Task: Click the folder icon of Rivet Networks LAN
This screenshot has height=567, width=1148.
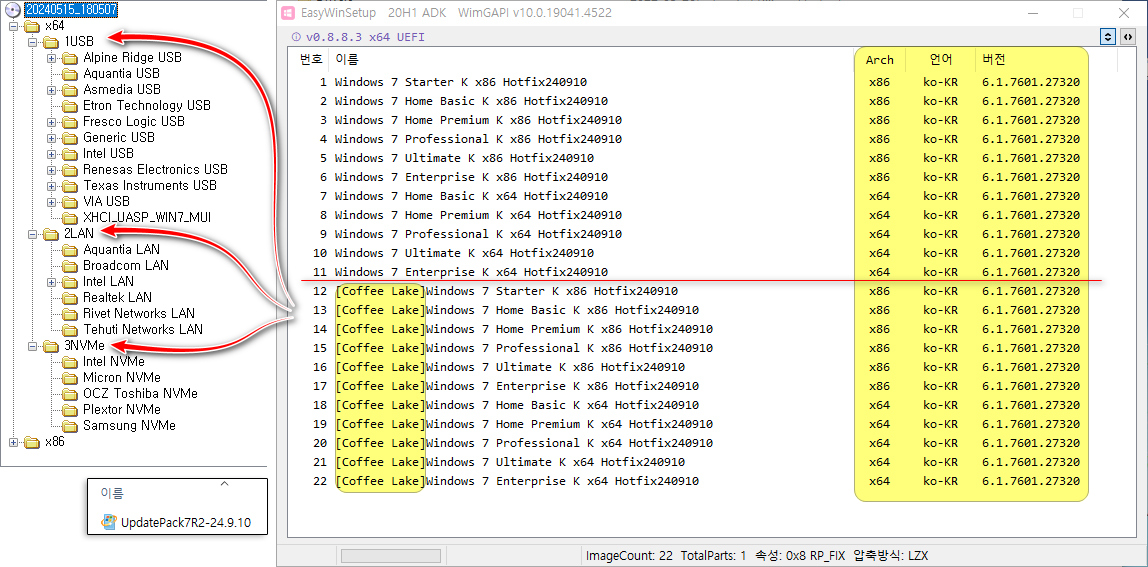Action: tap(70, 314)
